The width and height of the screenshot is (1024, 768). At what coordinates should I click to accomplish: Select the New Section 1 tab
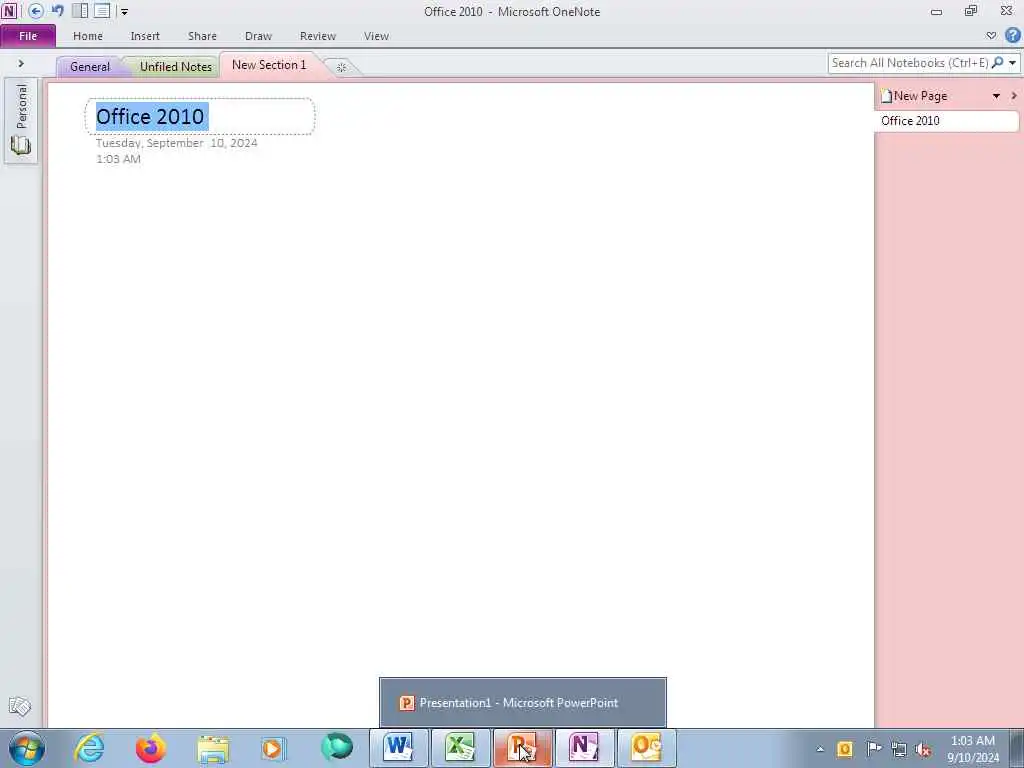269,65
